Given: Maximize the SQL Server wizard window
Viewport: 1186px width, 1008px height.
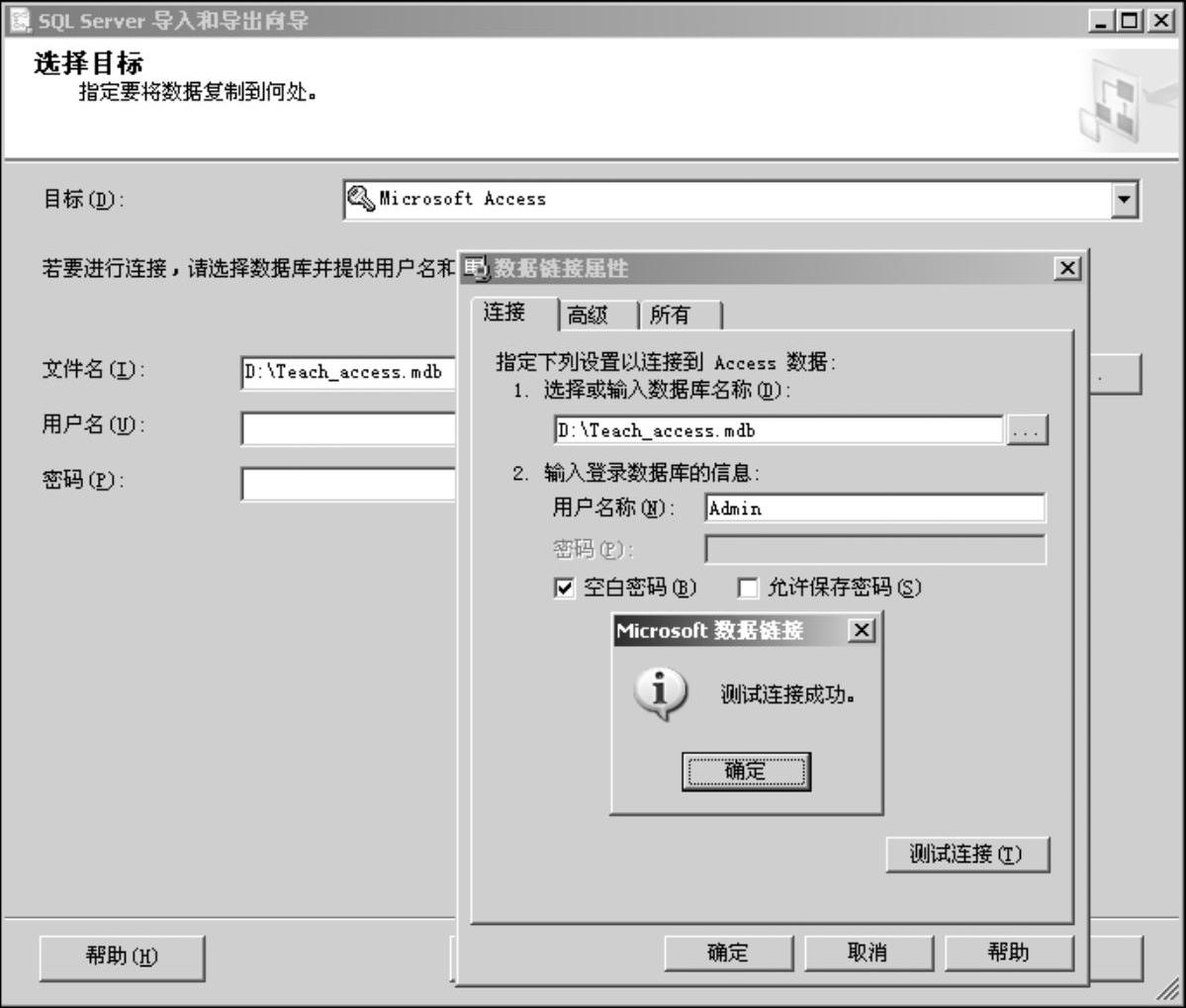Looking at the screenshot, I should click(1129, 21).
